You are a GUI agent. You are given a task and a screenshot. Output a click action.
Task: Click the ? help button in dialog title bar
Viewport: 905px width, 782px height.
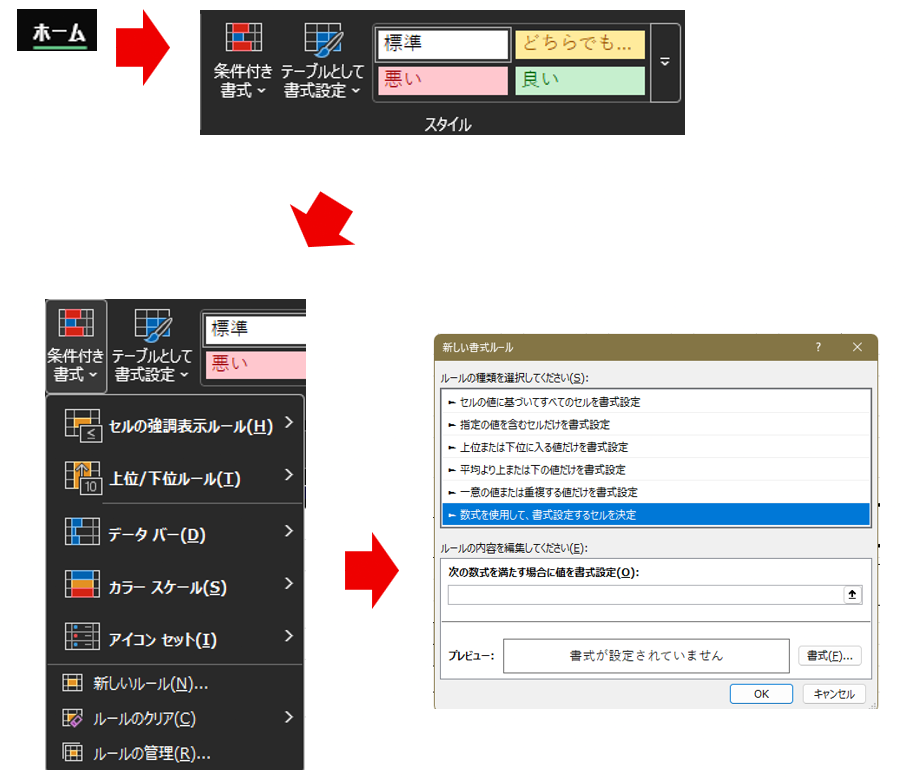[818, 347]
